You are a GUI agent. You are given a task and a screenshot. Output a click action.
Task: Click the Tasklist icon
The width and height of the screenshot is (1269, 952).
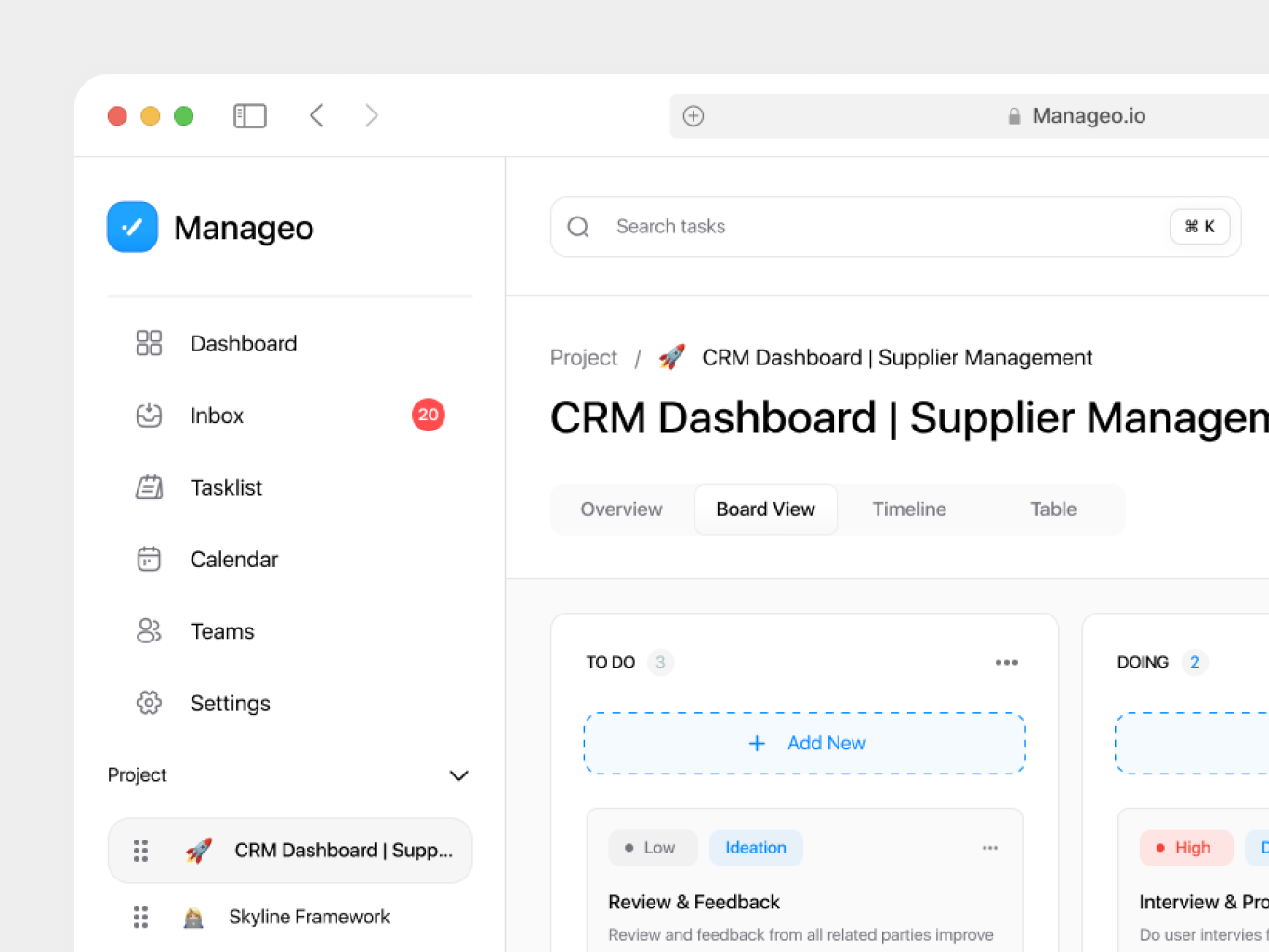coord(149,487)
